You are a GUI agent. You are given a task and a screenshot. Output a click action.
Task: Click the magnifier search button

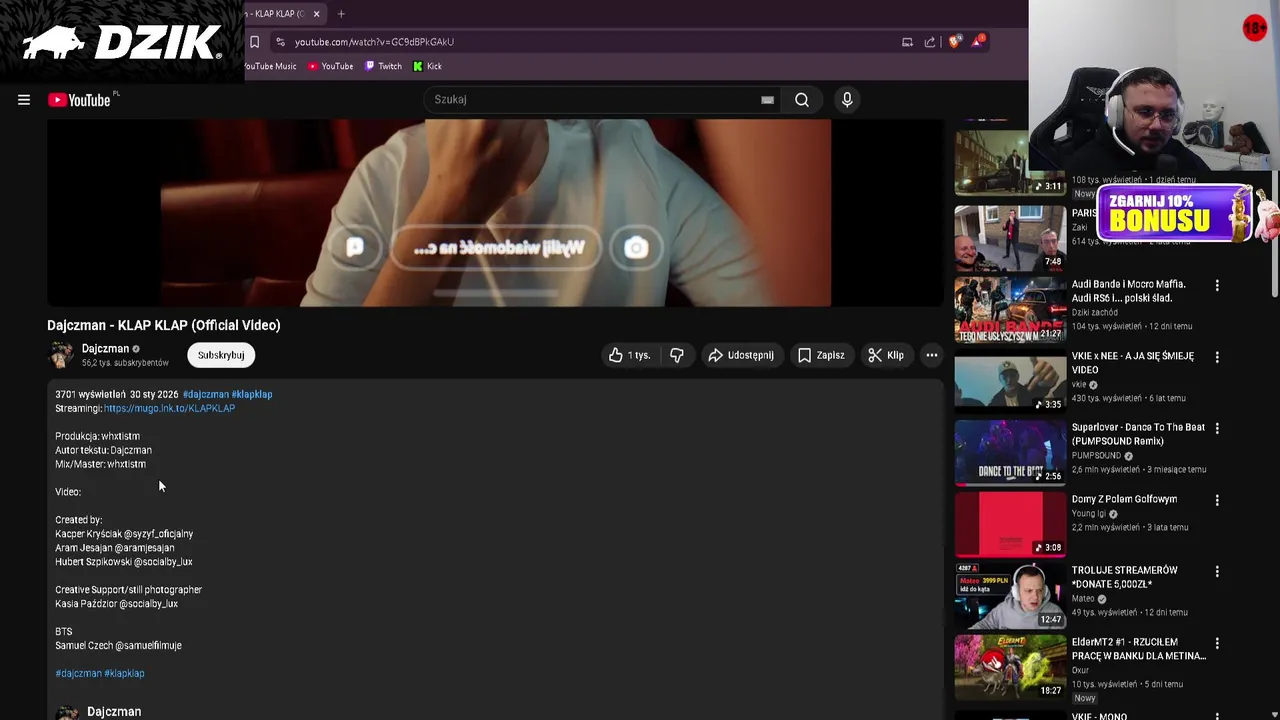802,100
